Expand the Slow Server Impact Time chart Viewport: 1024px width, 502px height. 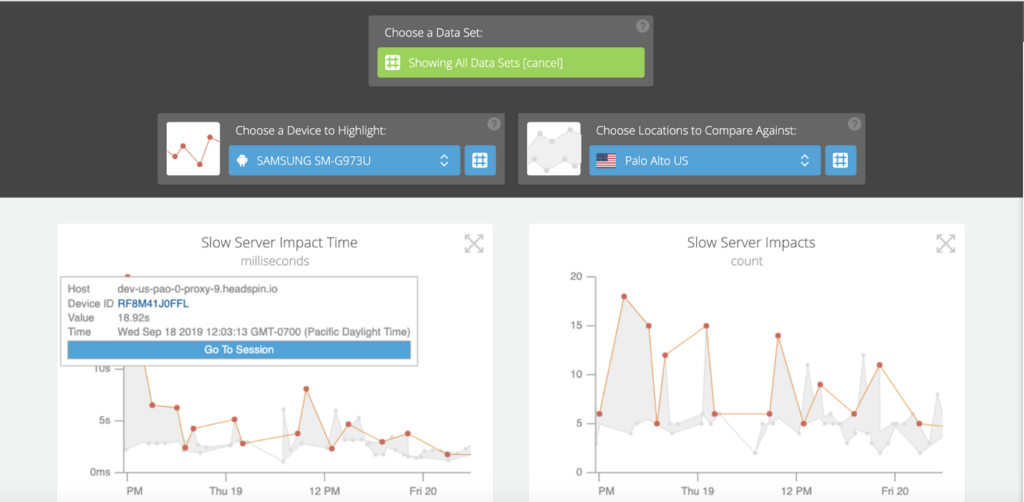pos(474,243)
